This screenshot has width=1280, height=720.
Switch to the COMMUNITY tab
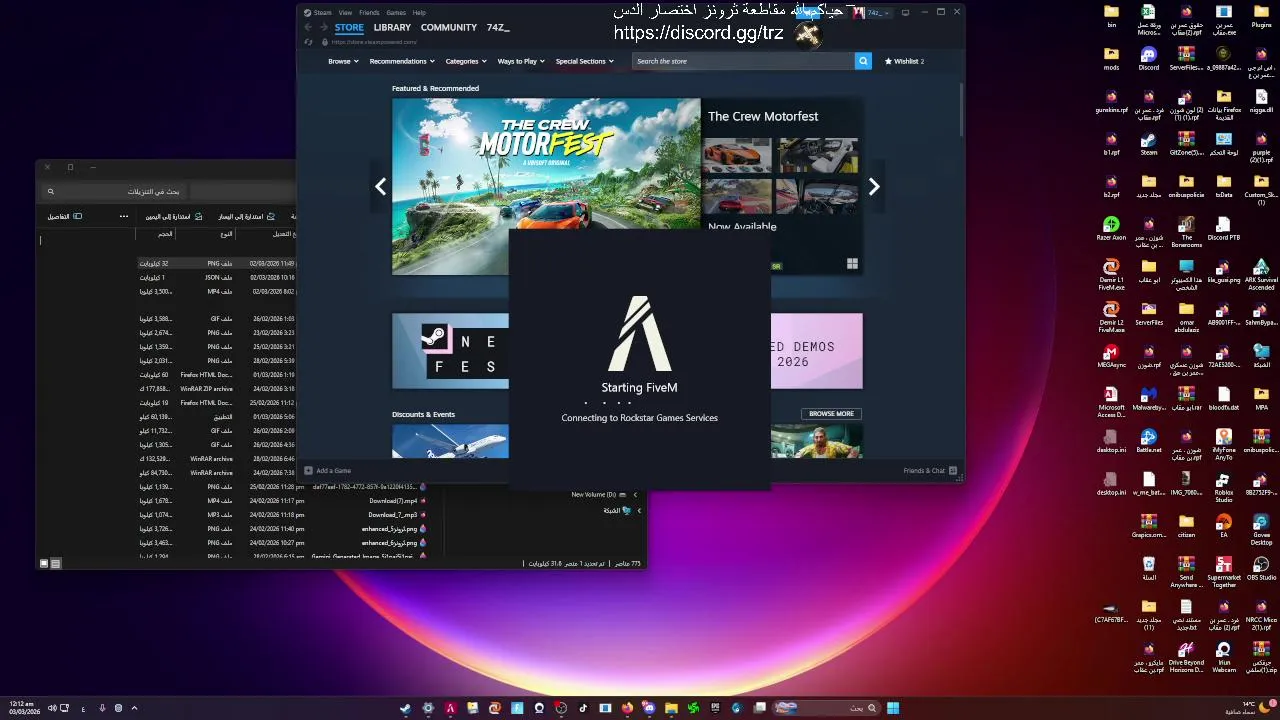448,28
